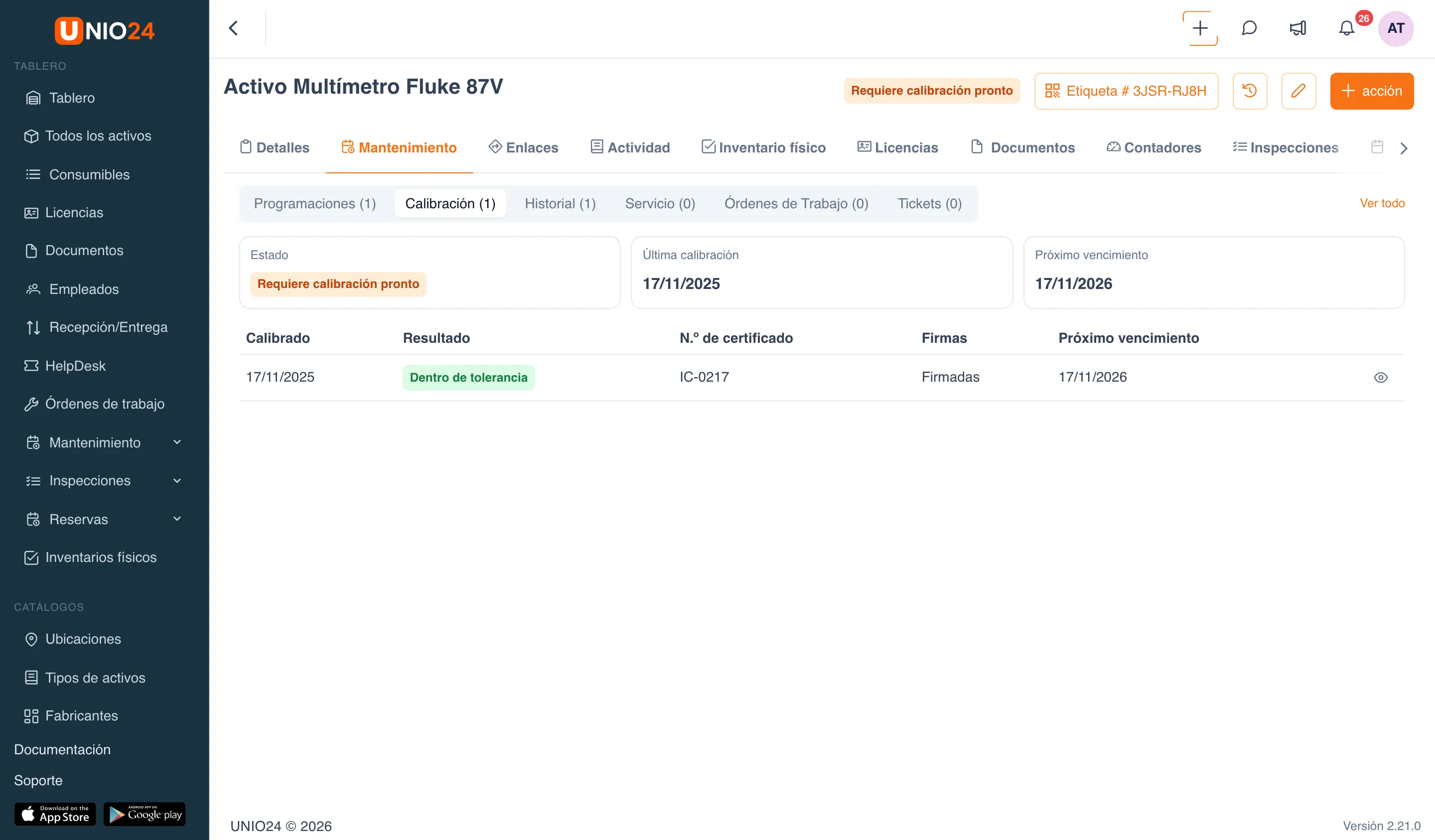Click the Ver todo link
Image resolution: width=1435 pixels, height=840 pixels.
tap(1382, 203)
